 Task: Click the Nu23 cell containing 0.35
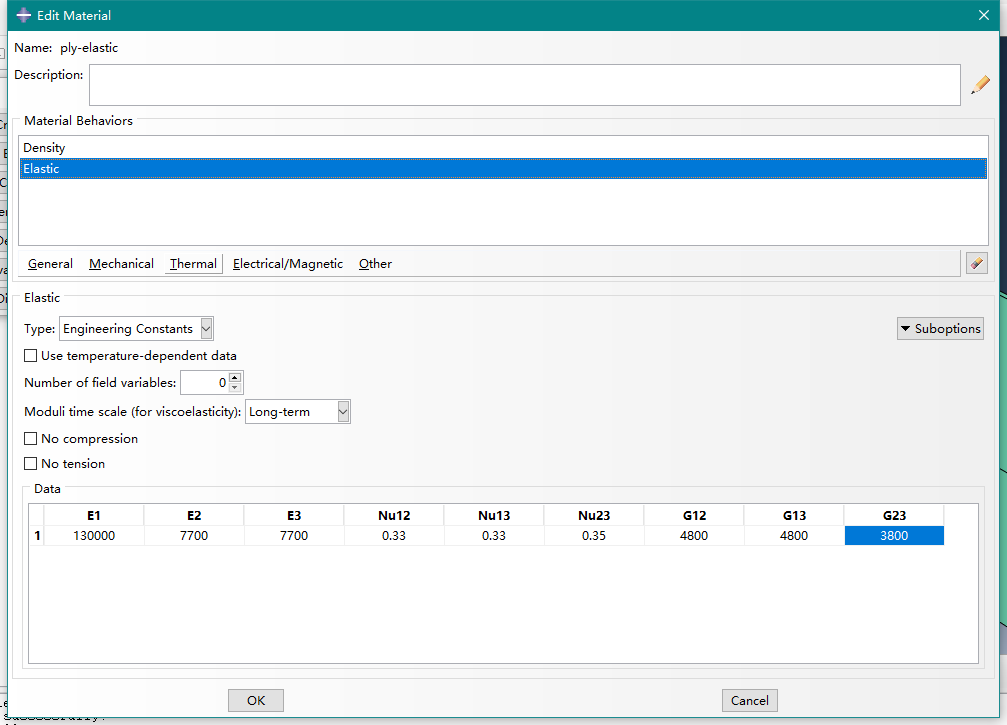point(594,536)
